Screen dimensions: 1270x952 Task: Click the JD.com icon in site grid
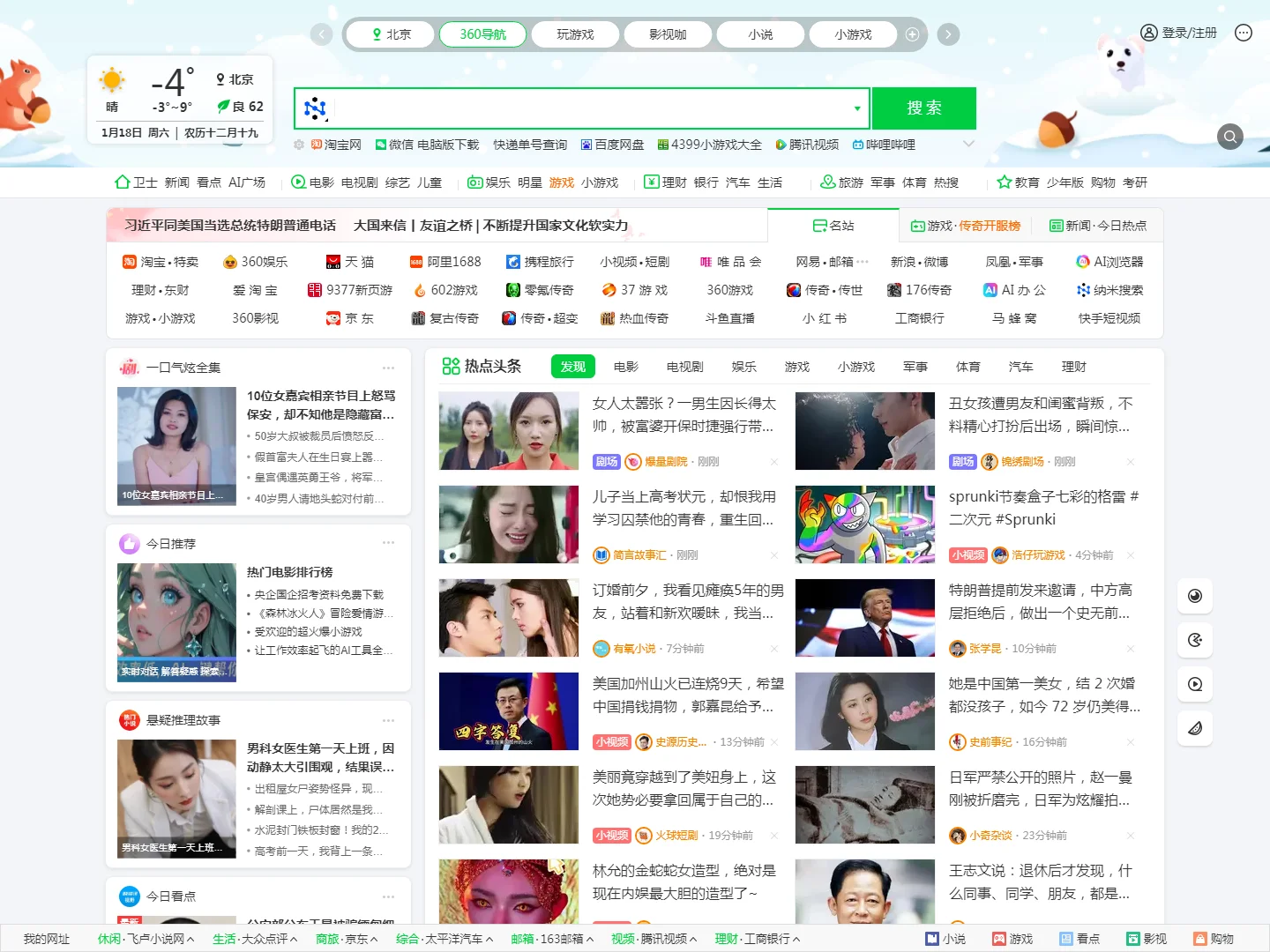point(333,318)
